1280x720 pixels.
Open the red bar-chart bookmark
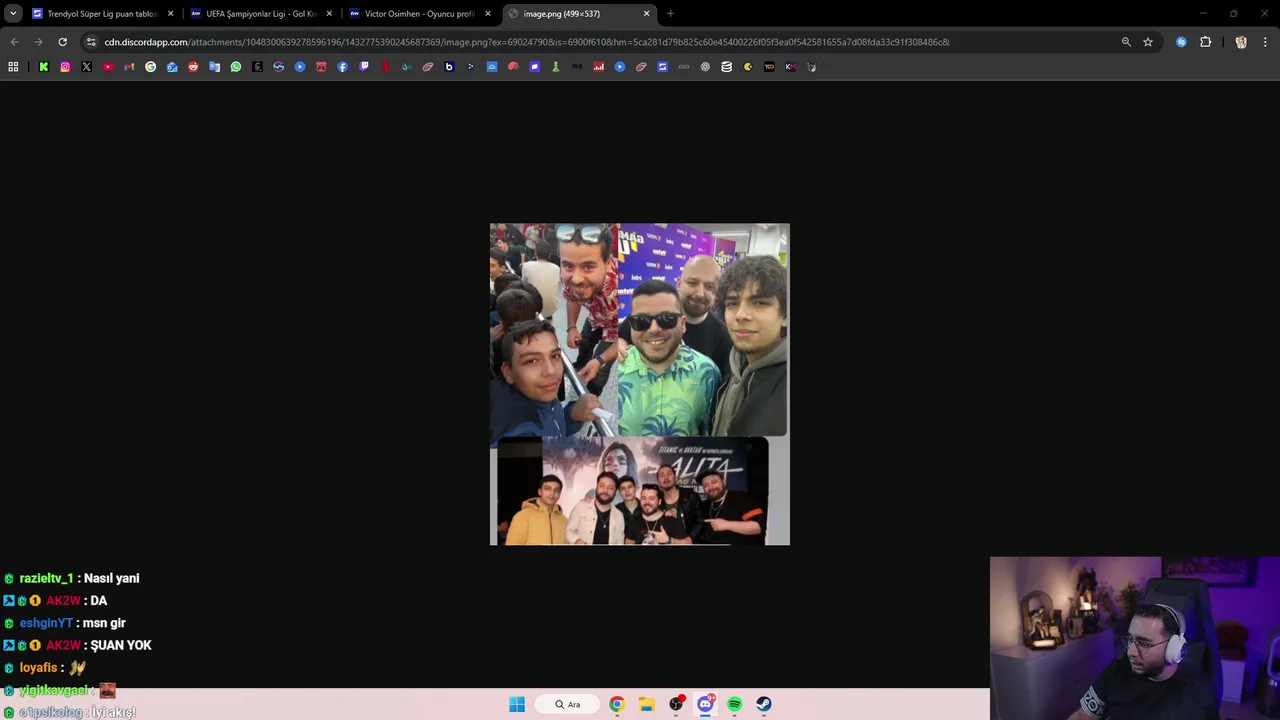(x=598, y=67)
